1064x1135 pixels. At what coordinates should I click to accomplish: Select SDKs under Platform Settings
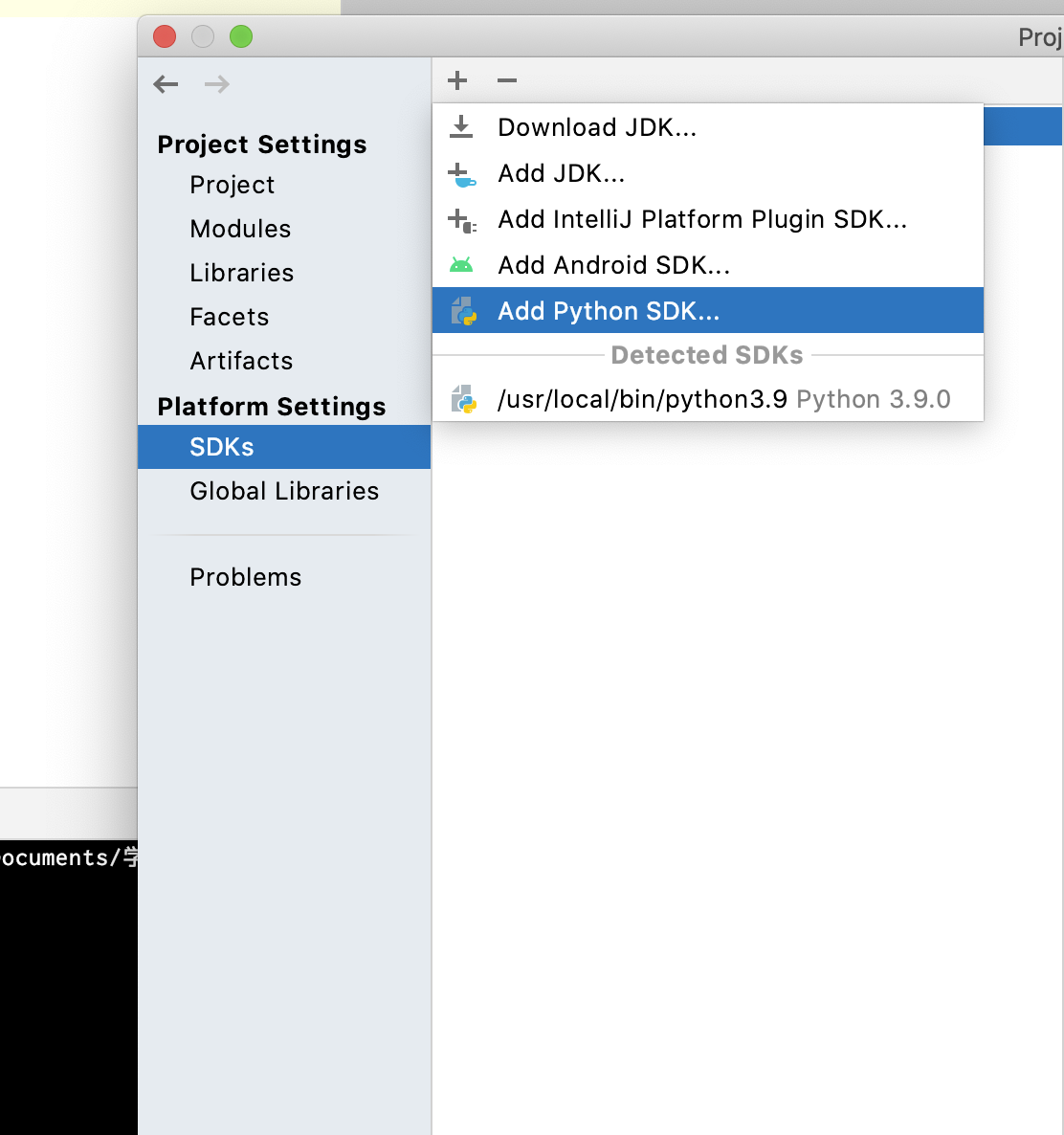point(284,447)
